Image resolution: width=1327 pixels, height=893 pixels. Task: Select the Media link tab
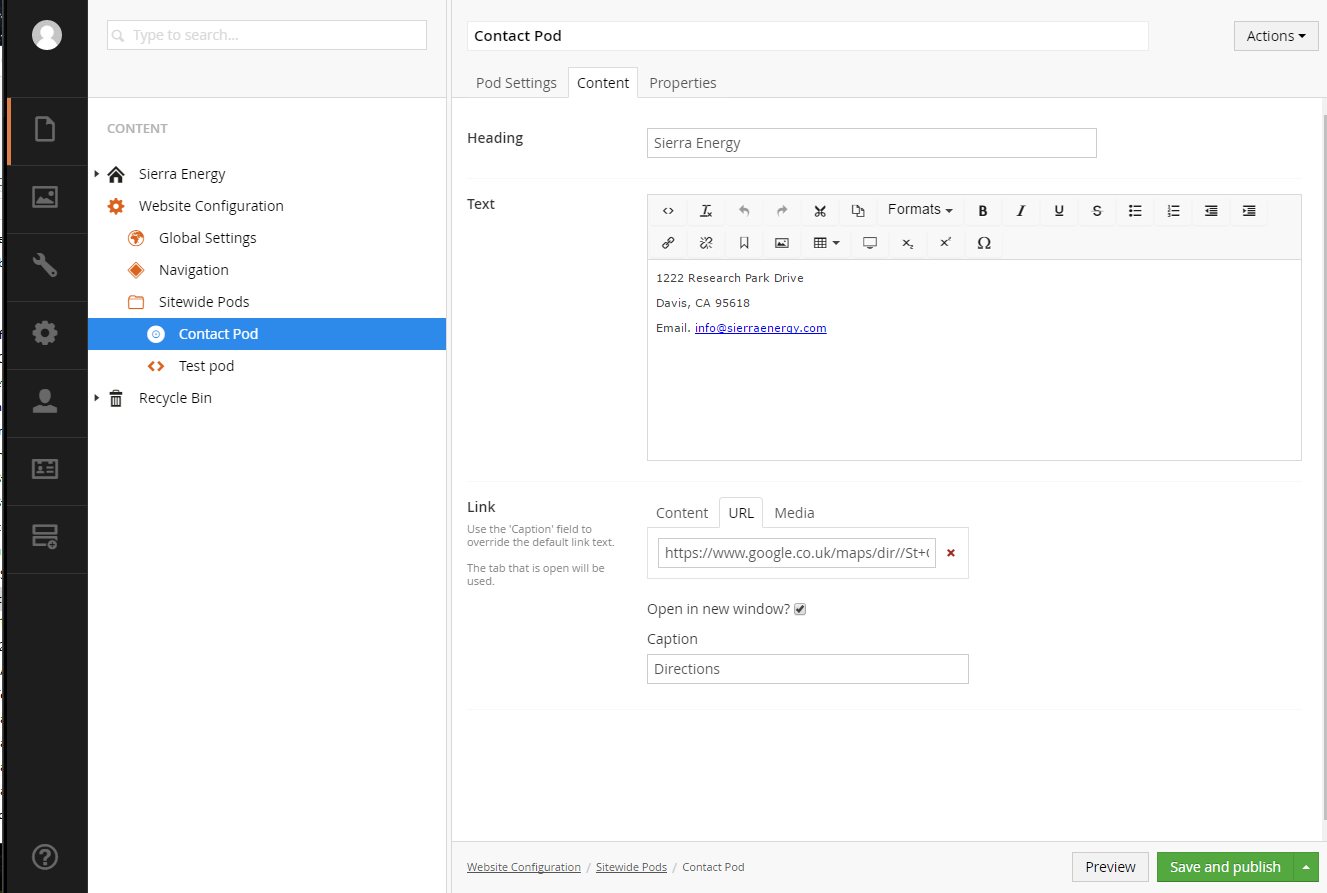pos(795,513)
